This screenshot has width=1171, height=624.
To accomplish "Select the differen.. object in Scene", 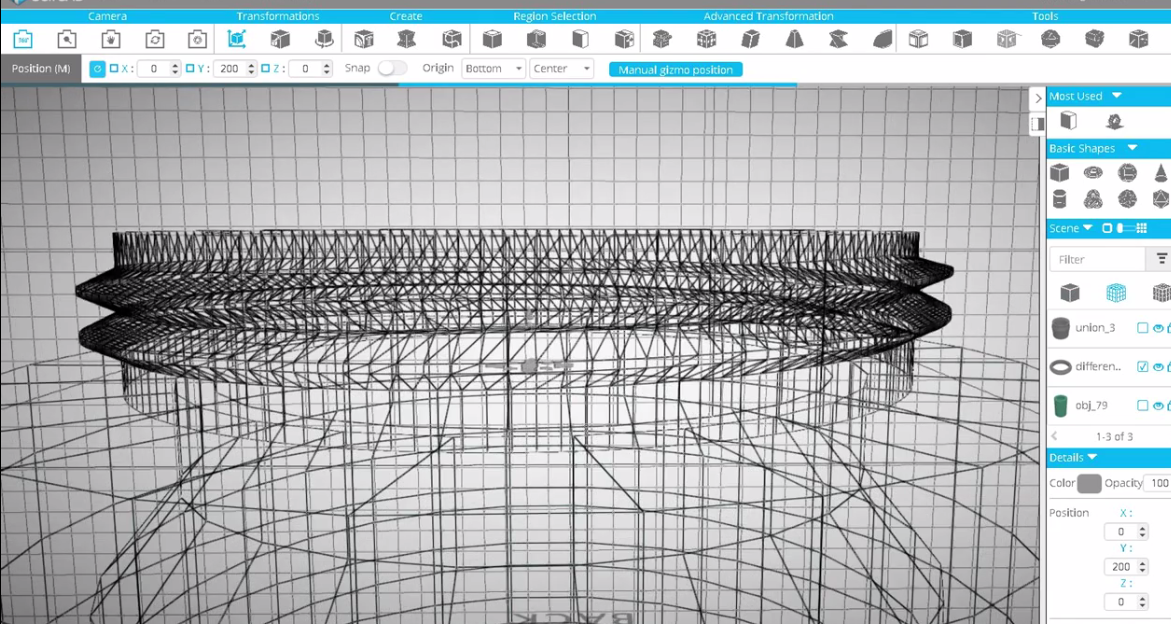I will coord(1098,366).
